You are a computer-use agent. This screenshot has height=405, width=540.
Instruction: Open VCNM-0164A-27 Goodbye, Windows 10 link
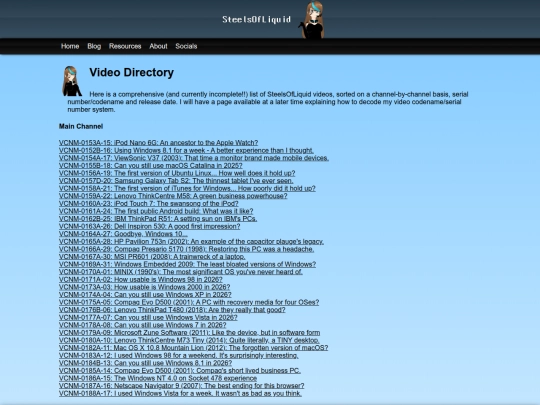click(123, 234)
